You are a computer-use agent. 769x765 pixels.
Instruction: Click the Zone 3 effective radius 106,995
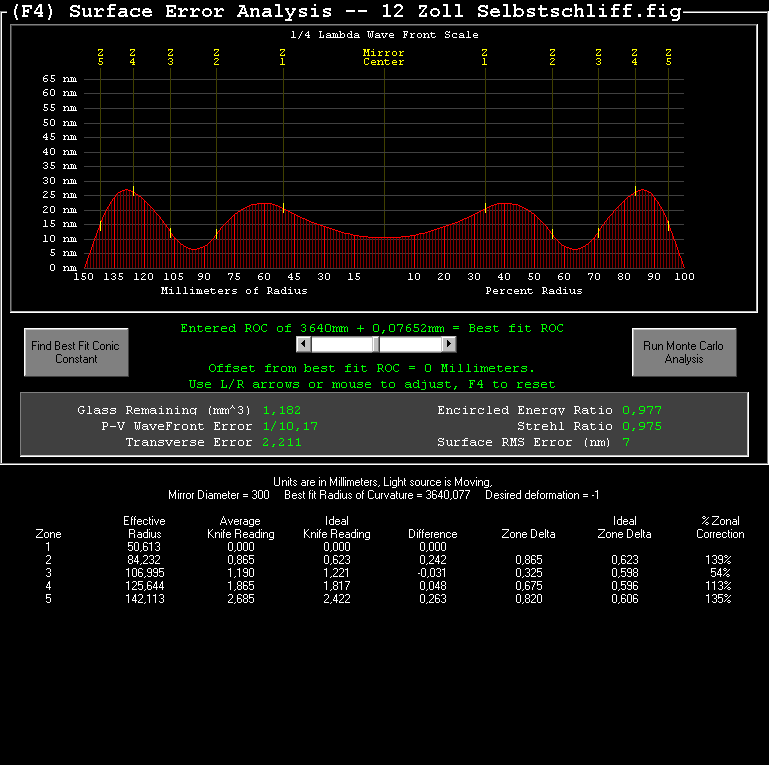145,573
